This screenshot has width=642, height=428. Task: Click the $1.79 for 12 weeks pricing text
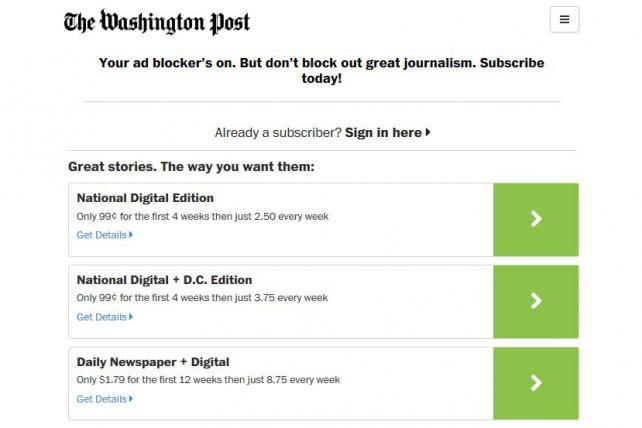click(x=208, y=380)
